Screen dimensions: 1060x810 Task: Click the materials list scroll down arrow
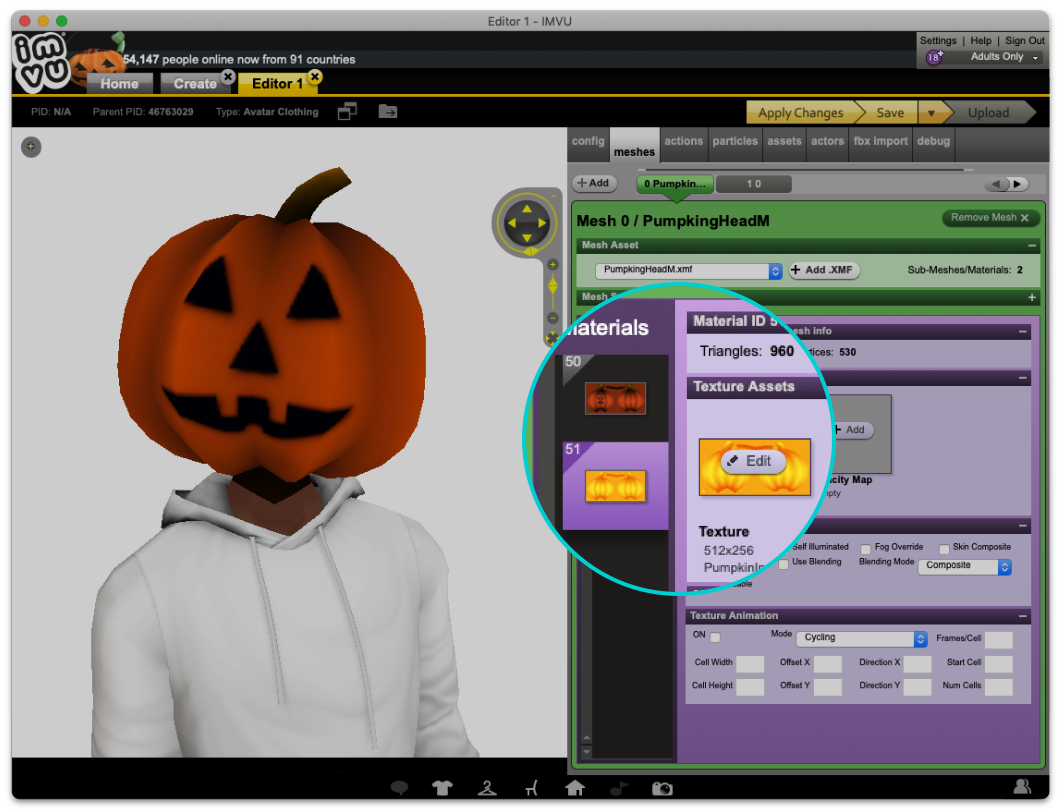pos(587,752)
